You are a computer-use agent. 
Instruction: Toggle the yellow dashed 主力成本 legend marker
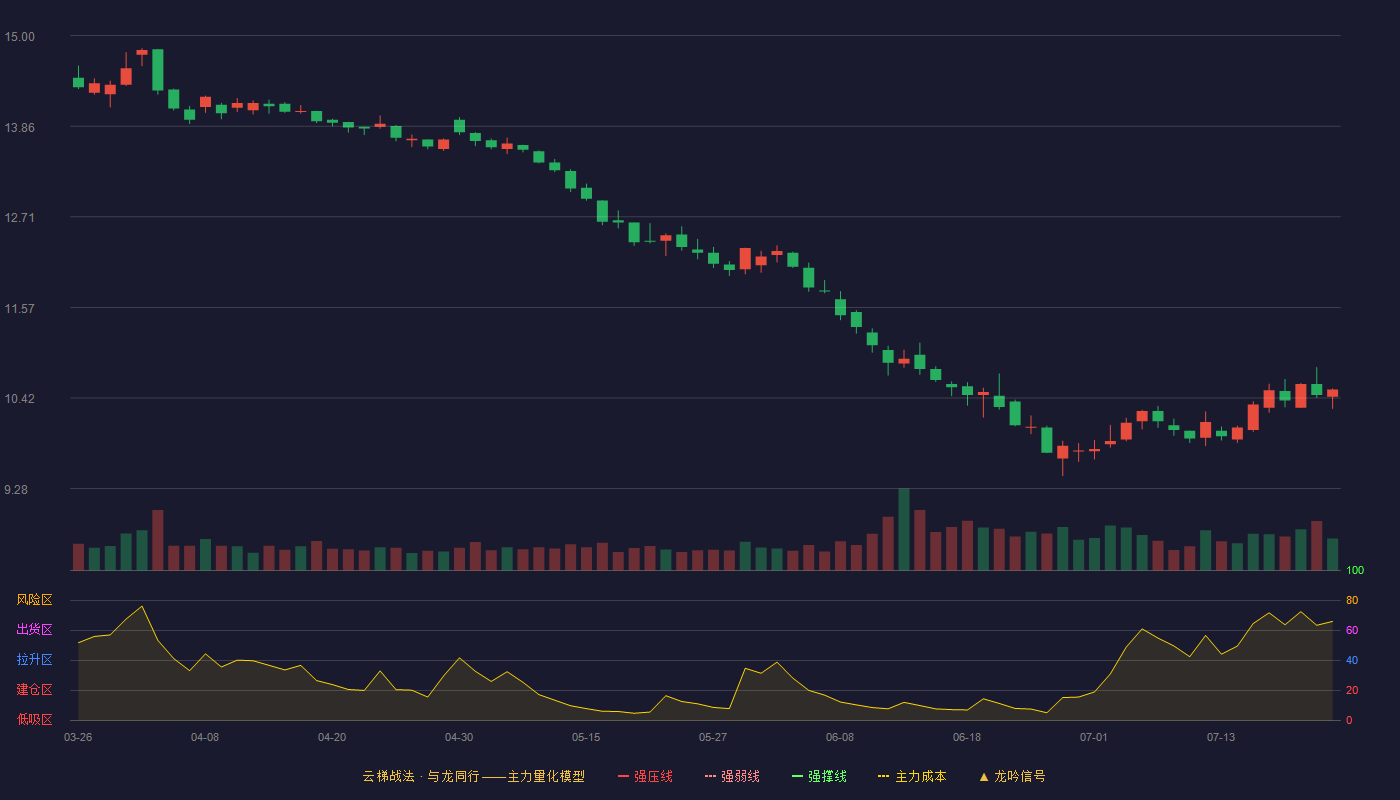[x=884, y=776]
